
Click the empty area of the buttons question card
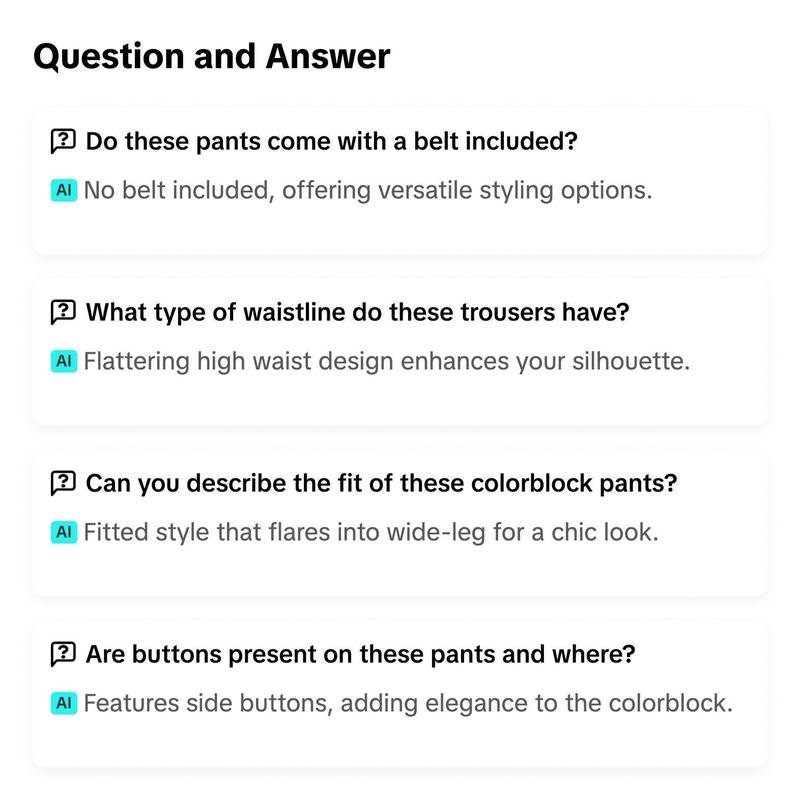400,742
